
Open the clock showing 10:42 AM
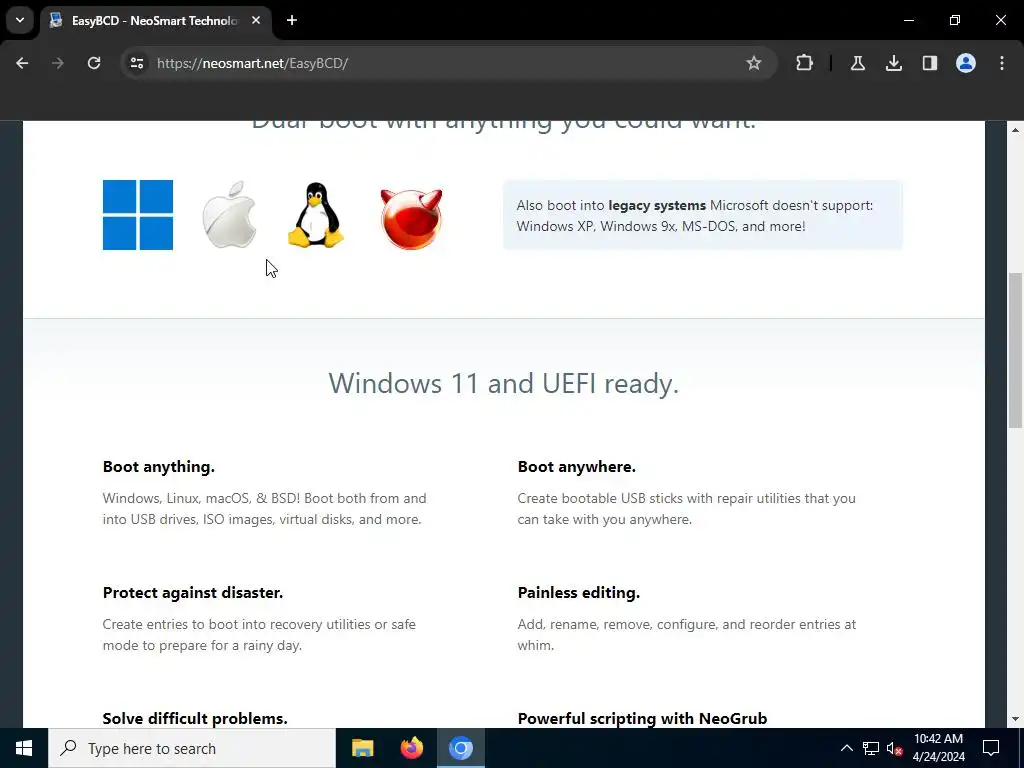[938, 748]
